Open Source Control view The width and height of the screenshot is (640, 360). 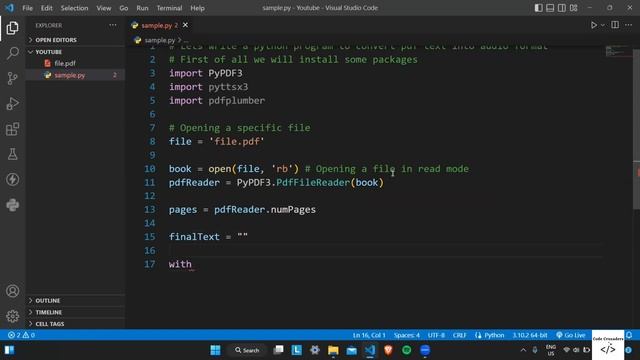pos(12,78)
